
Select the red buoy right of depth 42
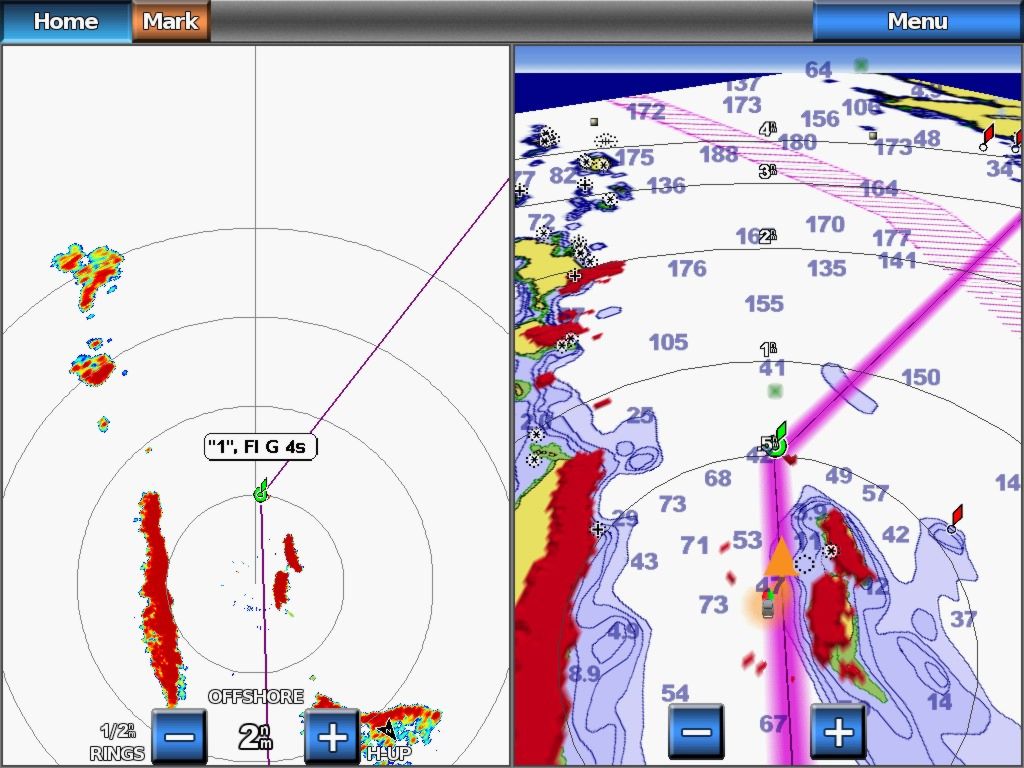[955, 519]
